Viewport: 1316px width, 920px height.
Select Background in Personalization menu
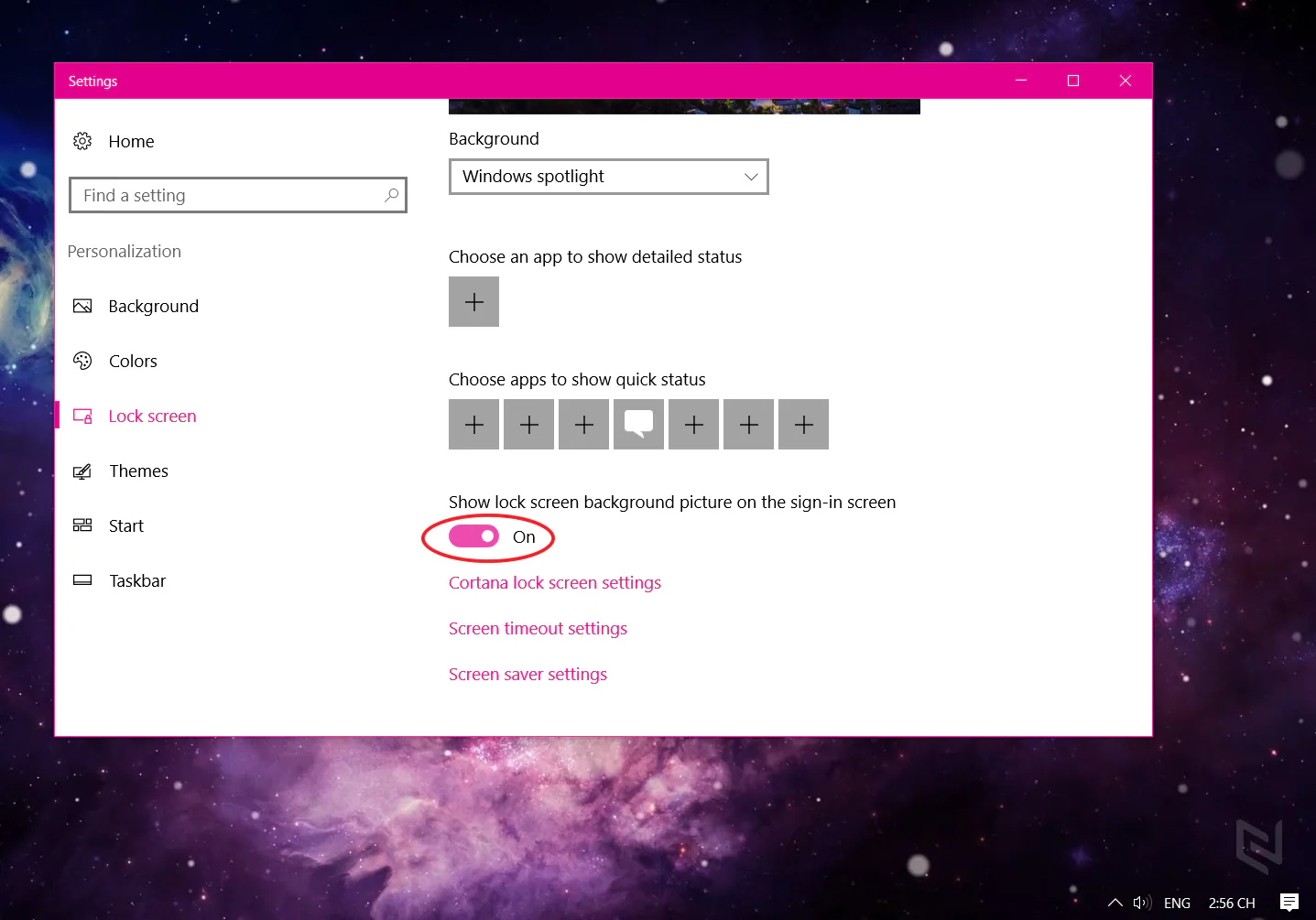pyautogui.click(x=153, y=307)
